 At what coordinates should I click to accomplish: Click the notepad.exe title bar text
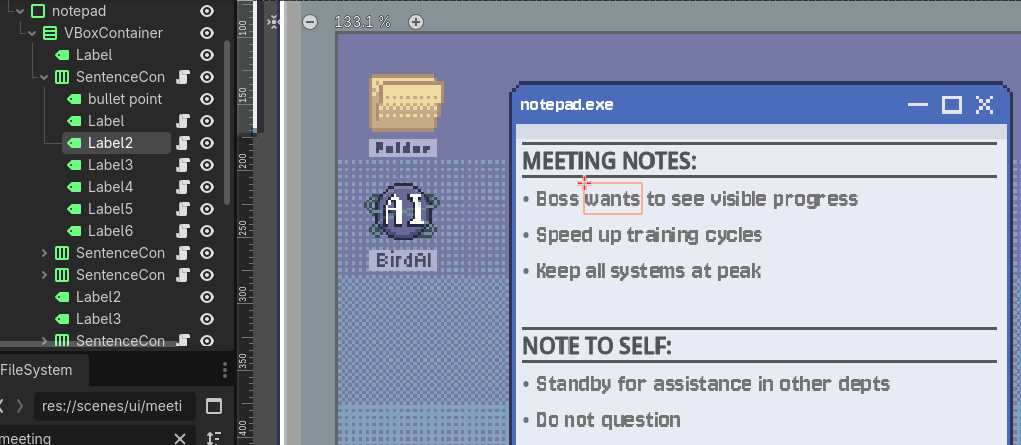(566, 105)
